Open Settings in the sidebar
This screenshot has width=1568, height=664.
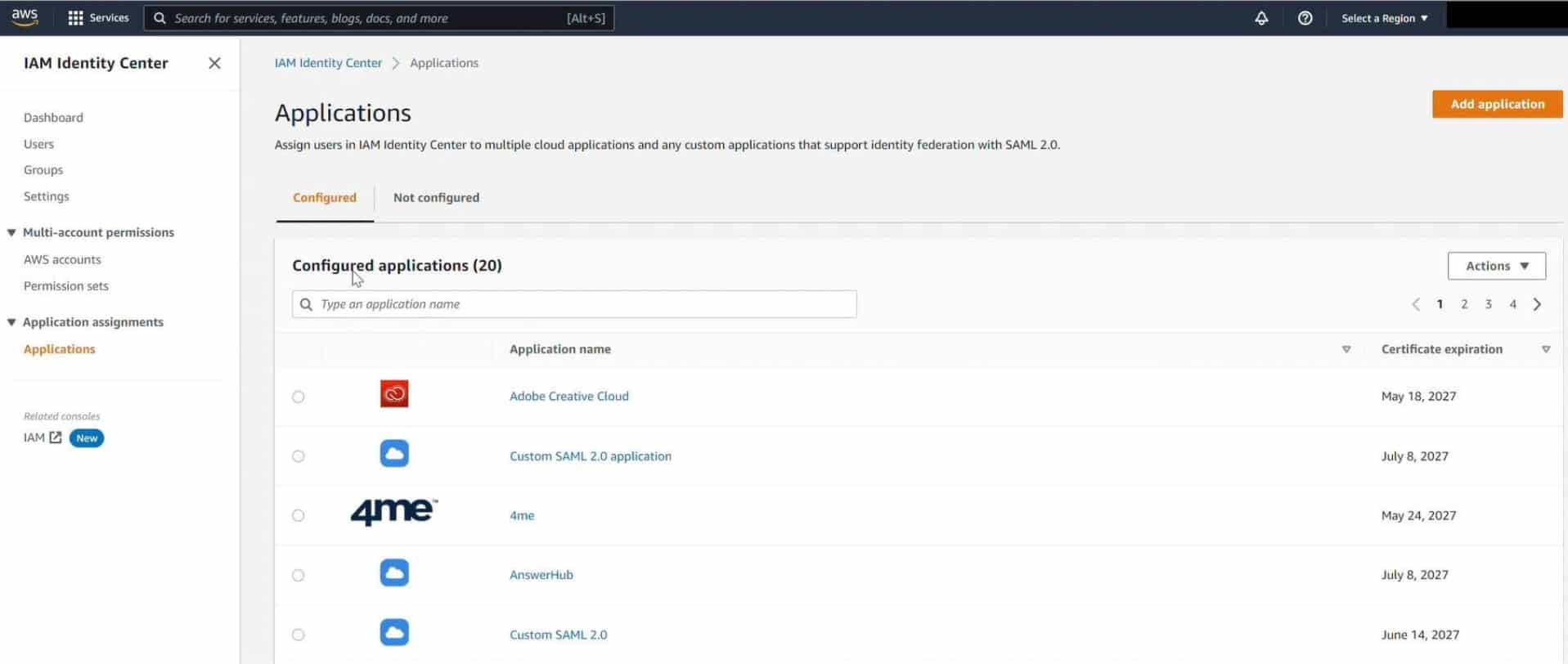coord(47,196)
